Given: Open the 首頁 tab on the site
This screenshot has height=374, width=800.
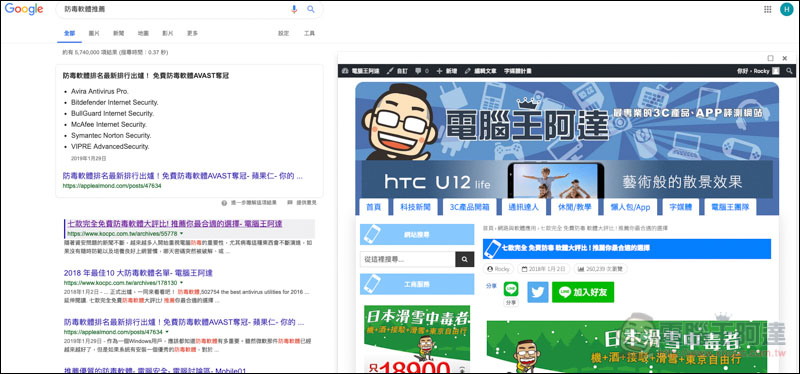Looking at the screenshot, I should (373, 207).
